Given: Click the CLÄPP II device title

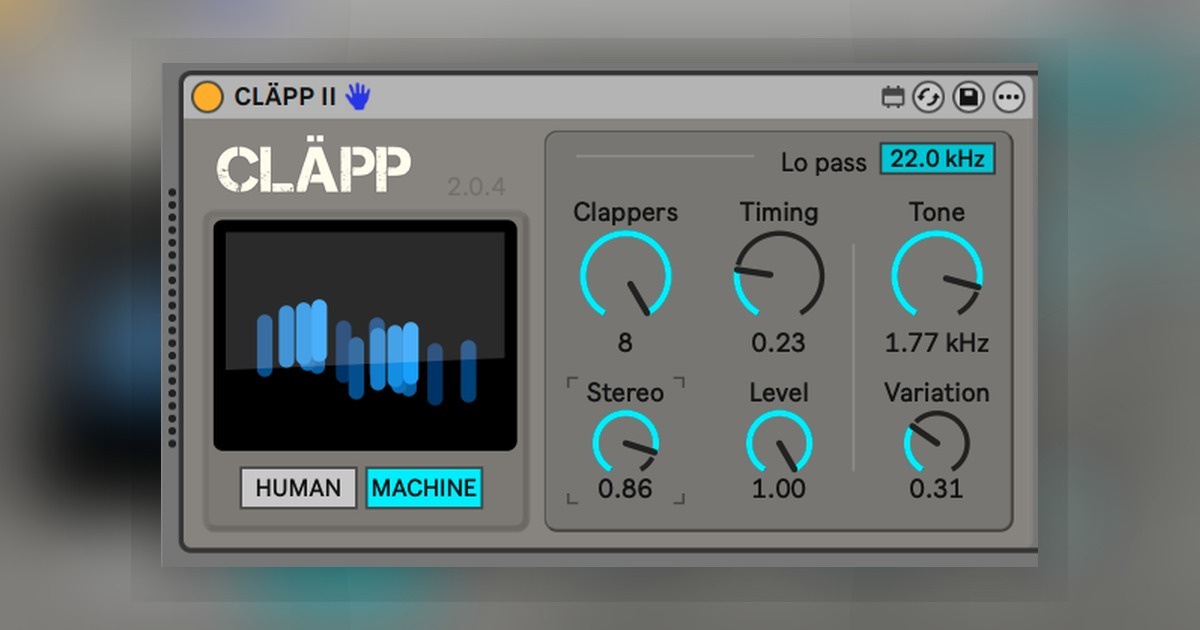Looking at the screenshot, I should (x=285, y=97).
